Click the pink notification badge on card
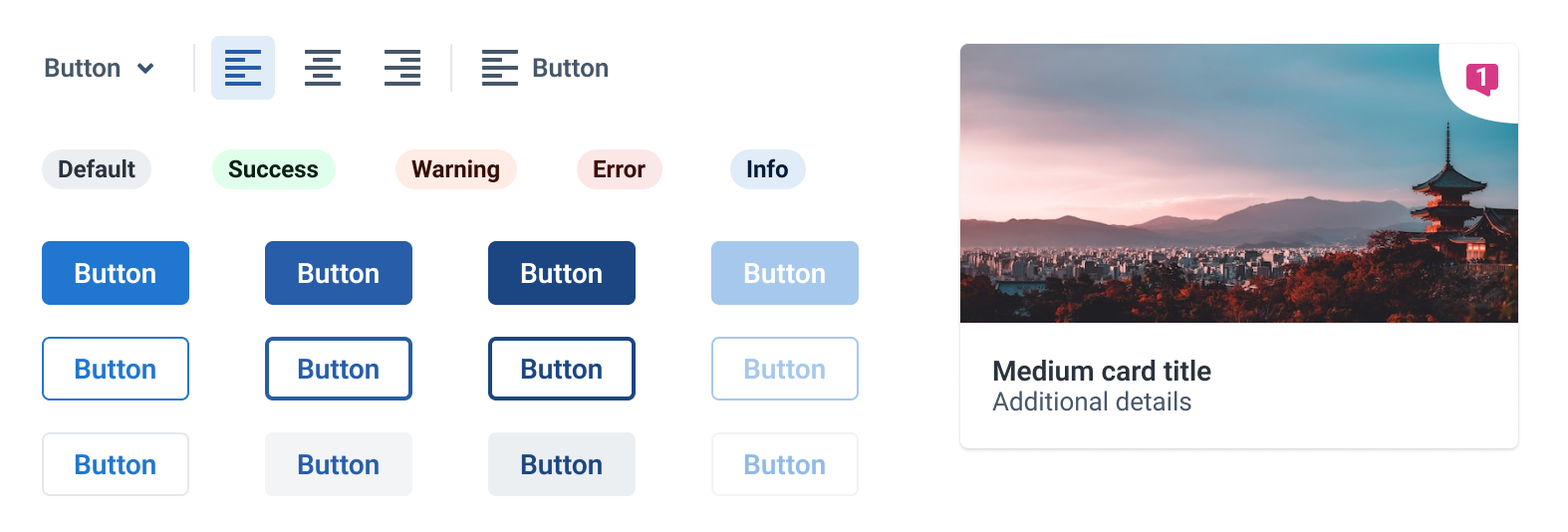1568x532 pixels. click(x=1481, y=78)
